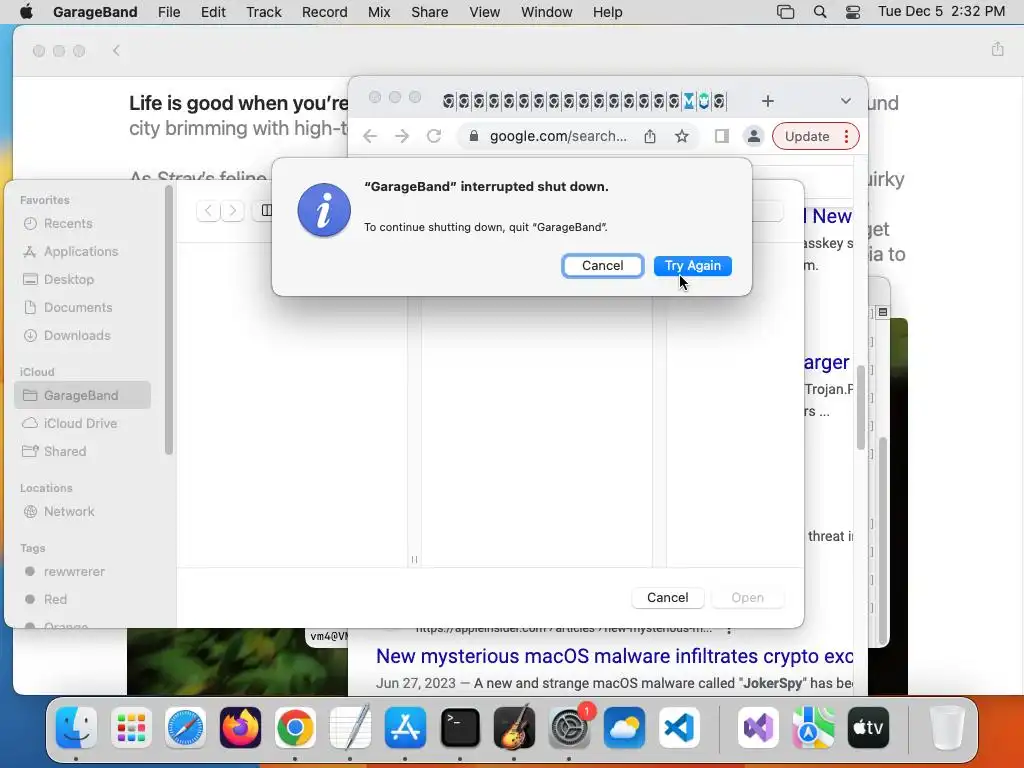Screen dimensions: 1024x768
Task: Click the Stage Manager menu bar icon
Action: coord(786,12)
